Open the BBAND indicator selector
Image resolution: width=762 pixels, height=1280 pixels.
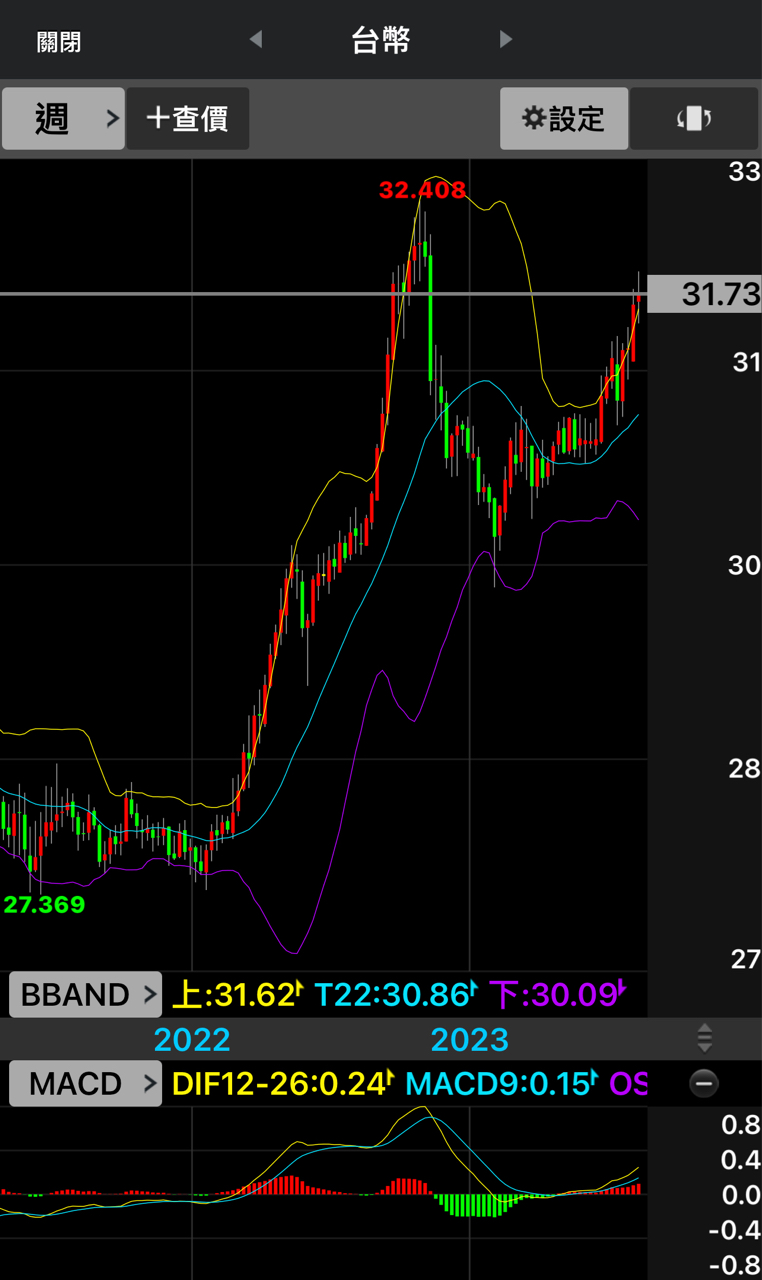point(85,994)
